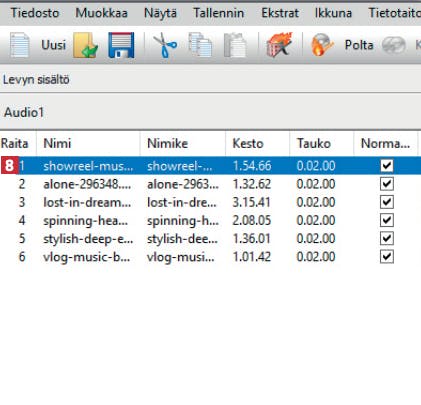
Task: Open compilation via folder arrow icon
Action: pyautogui.click(x=85, y=45)
